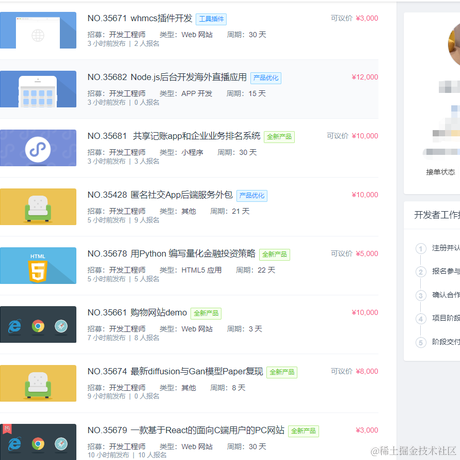Select step 1 circle 注册并认证
The image size is (460, 460).
421,248
